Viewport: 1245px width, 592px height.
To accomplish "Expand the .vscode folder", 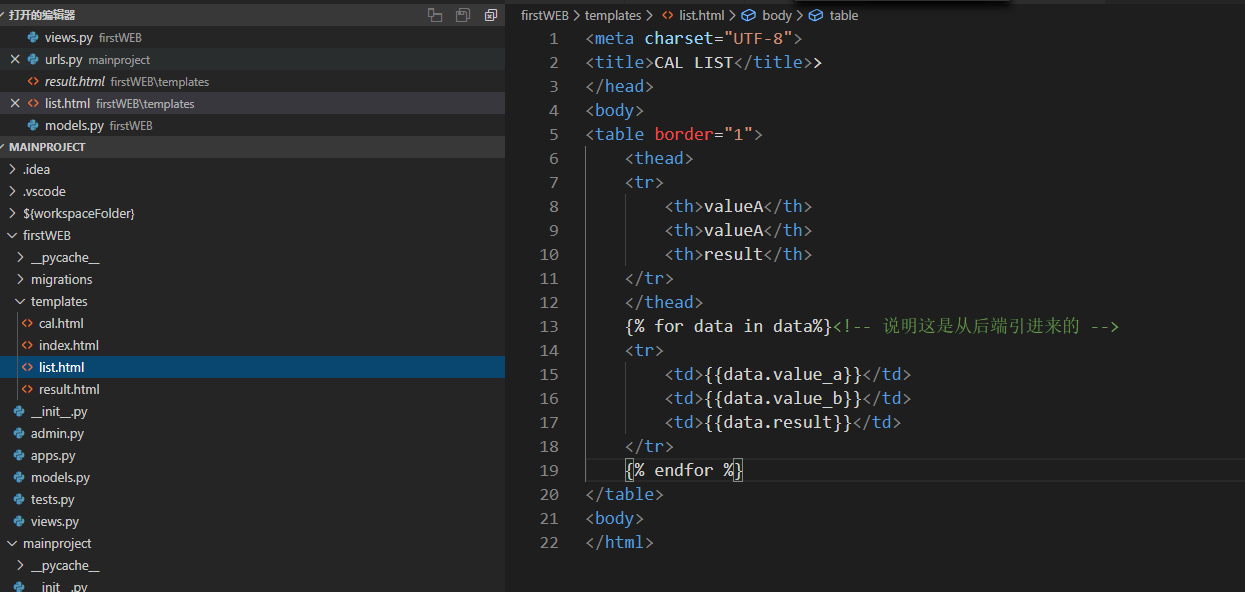I will pos(252,191).
